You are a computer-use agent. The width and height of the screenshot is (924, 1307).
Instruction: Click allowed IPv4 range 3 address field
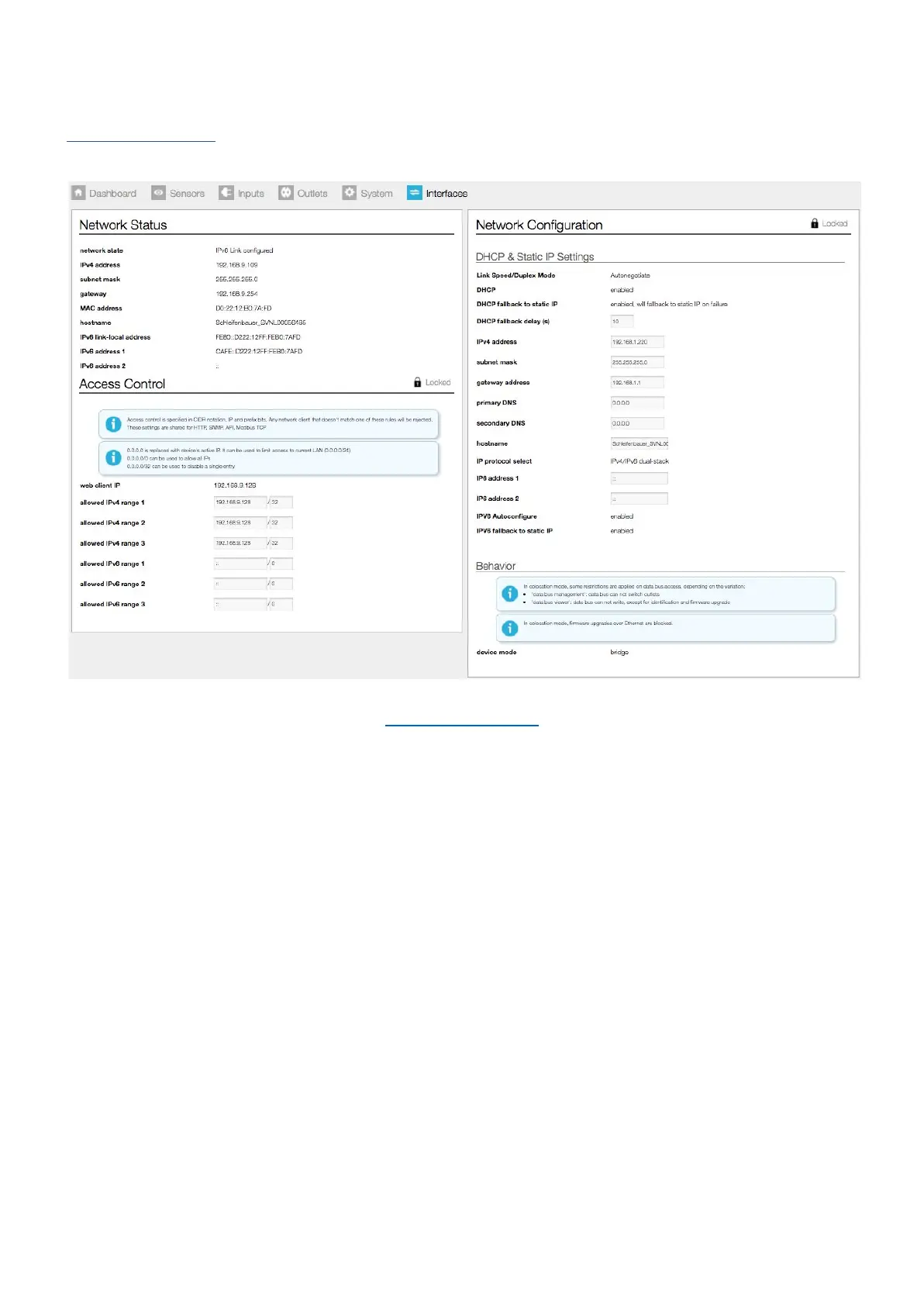click(240, 543)
